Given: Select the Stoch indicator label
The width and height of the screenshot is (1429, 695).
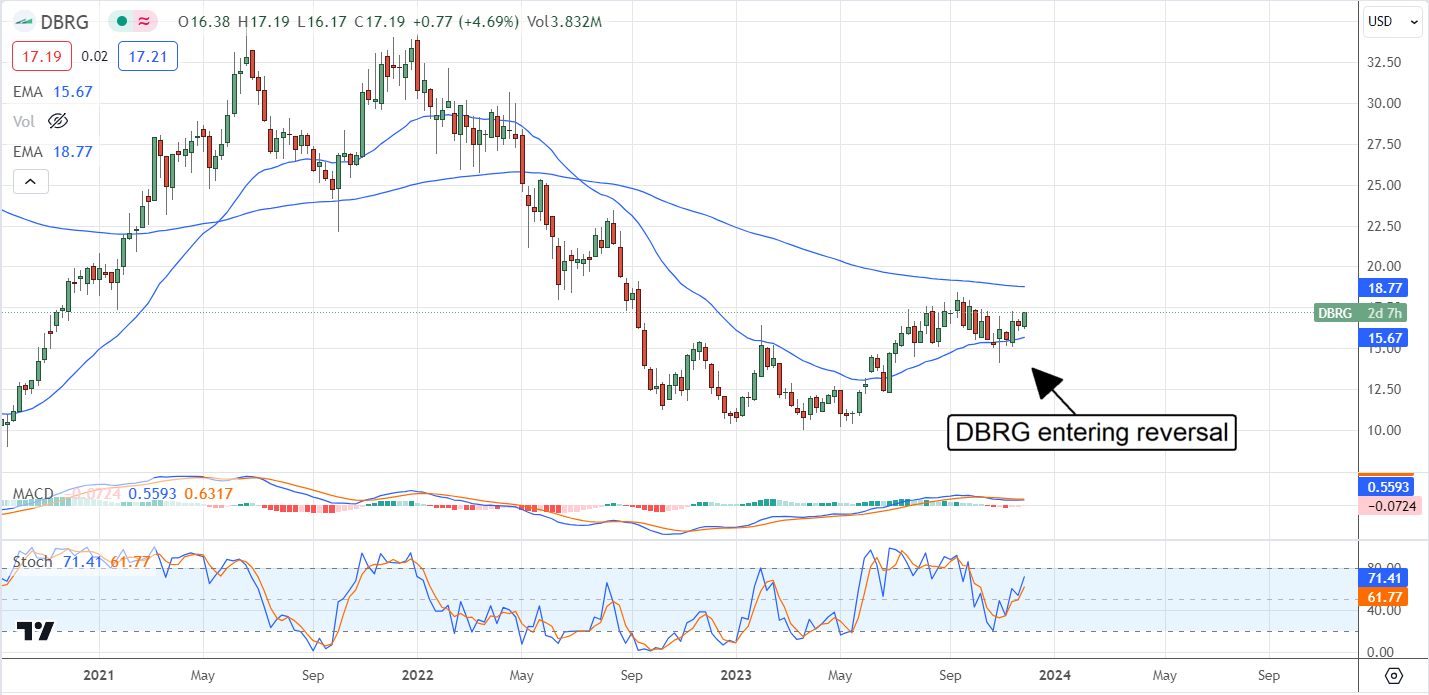Looking at the screenshot, I should [x=32, y=562].
